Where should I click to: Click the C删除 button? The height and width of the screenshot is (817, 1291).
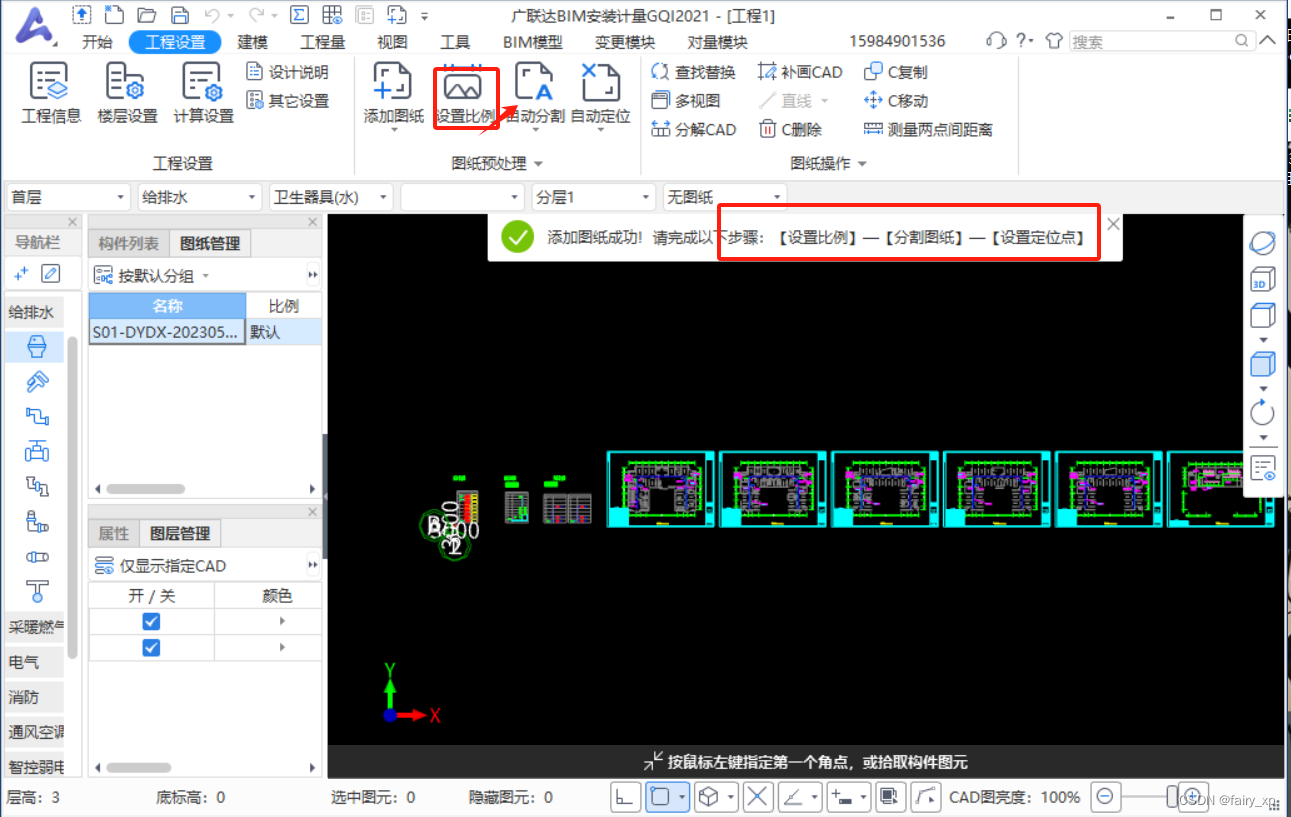tap(789, 129)
